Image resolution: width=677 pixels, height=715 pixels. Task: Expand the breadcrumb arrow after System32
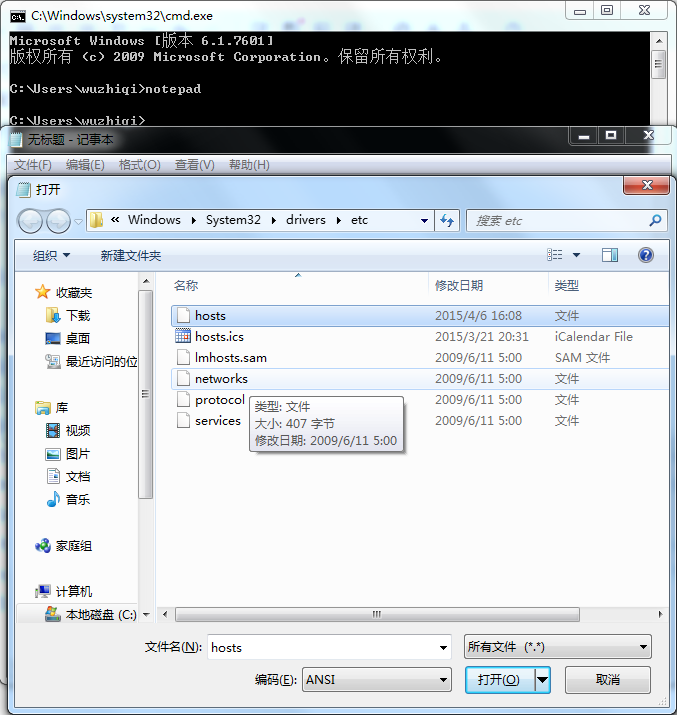[274, 221]
